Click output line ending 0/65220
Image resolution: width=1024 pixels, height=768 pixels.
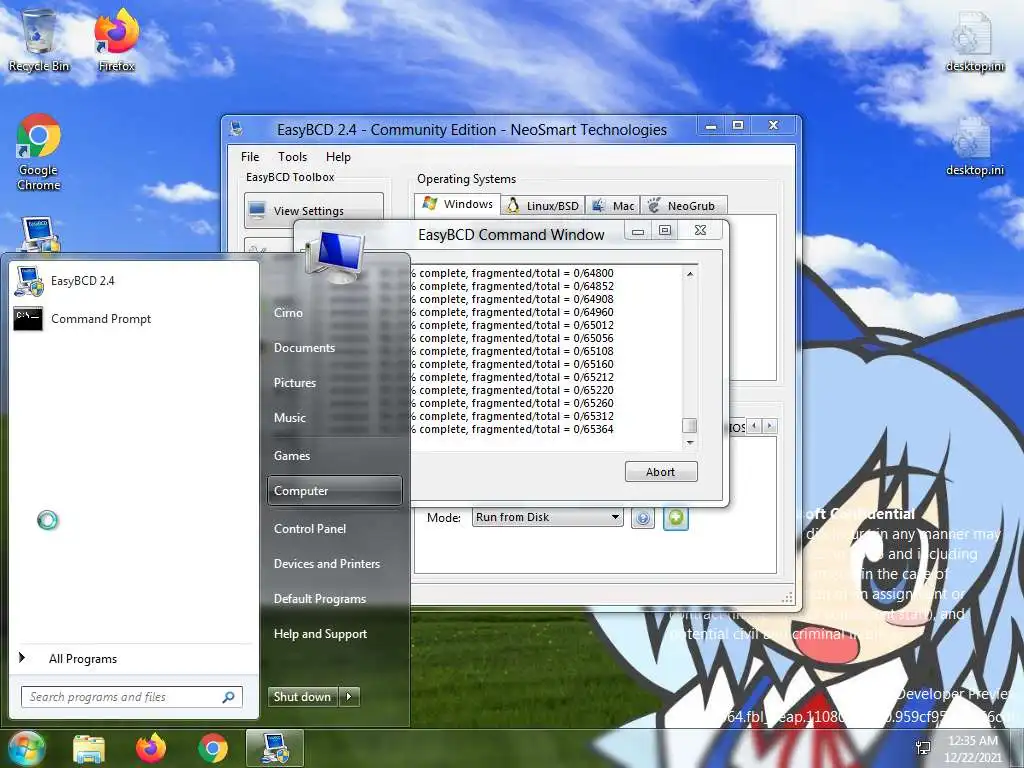pos(513,391)
